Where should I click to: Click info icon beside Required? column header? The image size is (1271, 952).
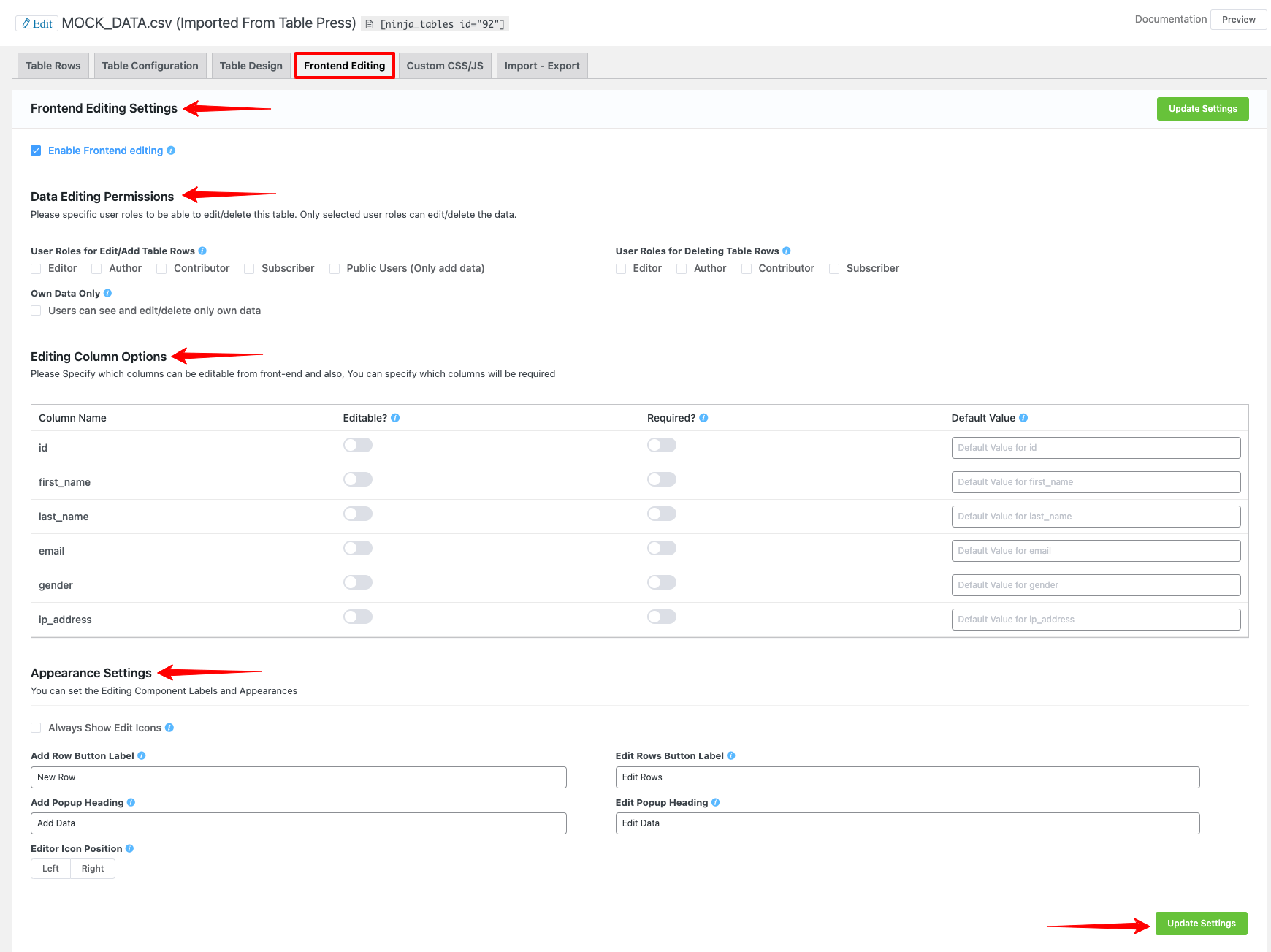pyautogui.click(x=703, y=418)
